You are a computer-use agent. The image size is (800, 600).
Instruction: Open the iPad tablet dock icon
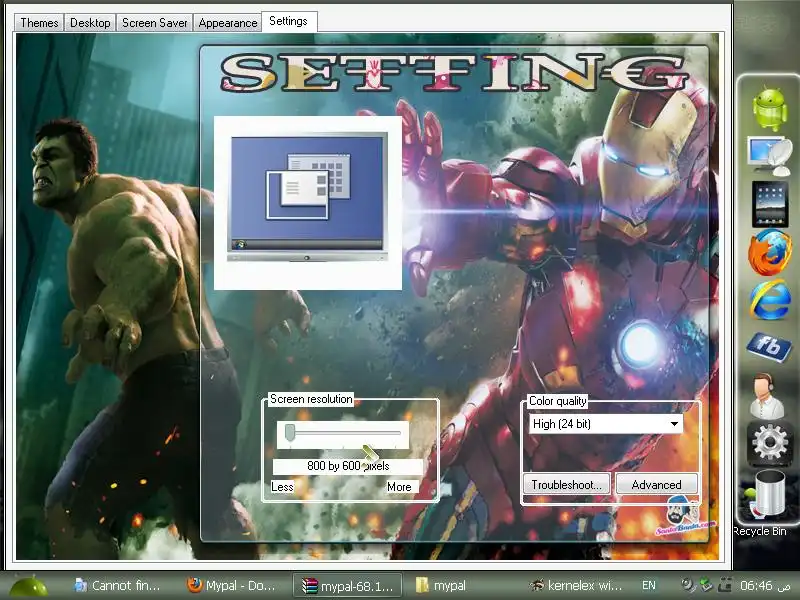tap(770, 204)
